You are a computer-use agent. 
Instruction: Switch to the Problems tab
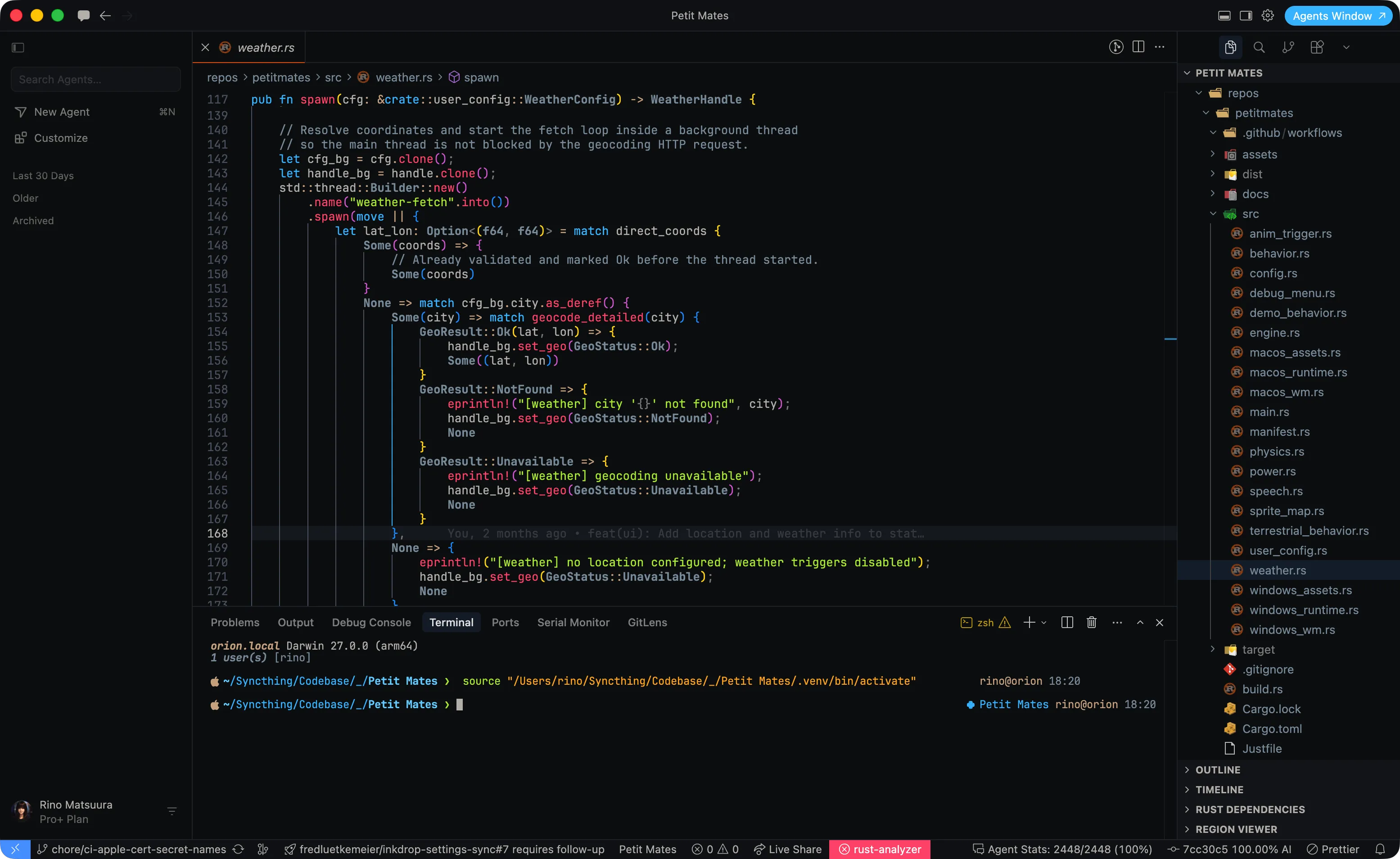click(235, 622)
